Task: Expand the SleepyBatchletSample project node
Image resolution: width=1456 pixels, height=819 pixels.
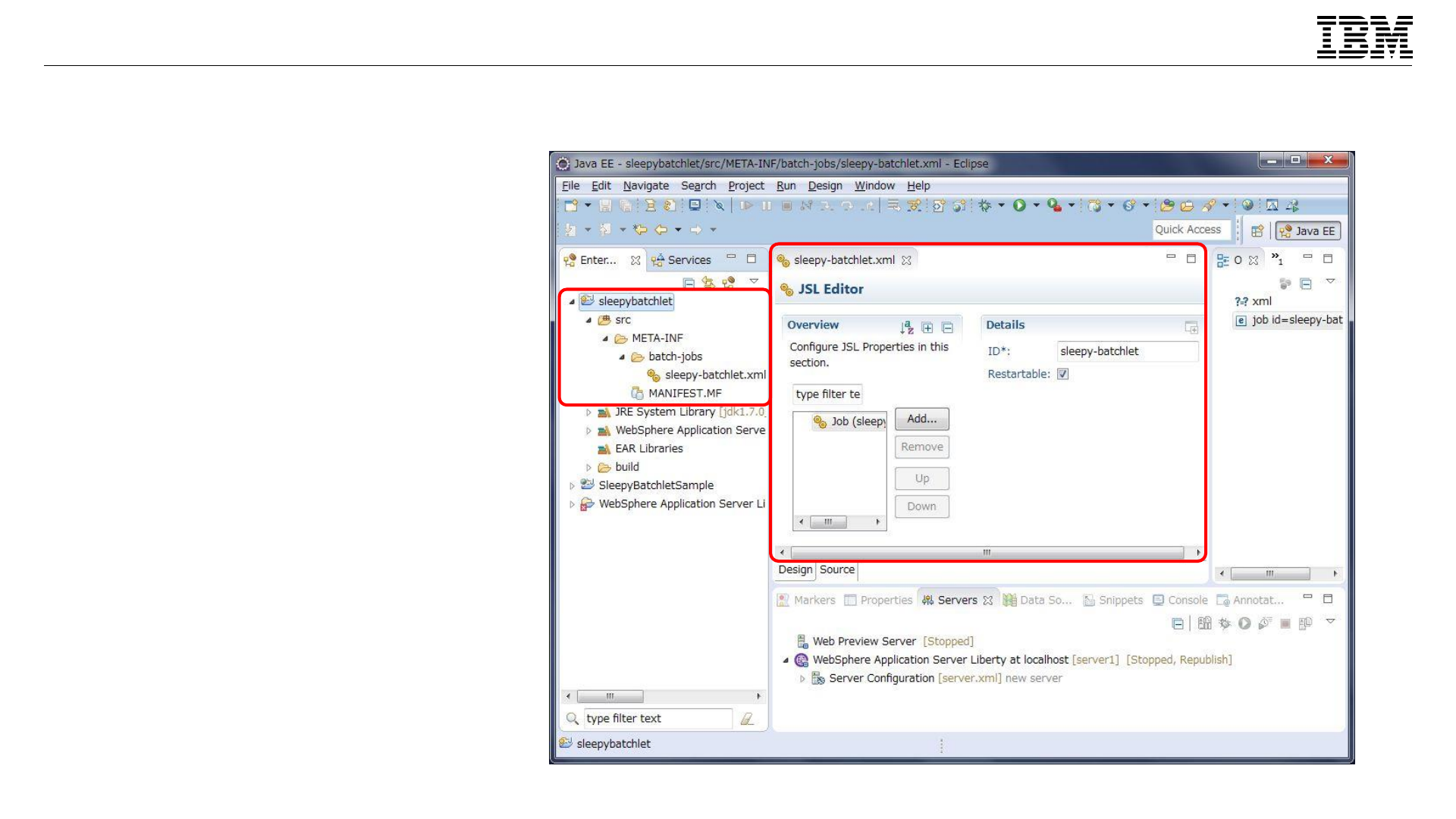Action: coord(572,486)
